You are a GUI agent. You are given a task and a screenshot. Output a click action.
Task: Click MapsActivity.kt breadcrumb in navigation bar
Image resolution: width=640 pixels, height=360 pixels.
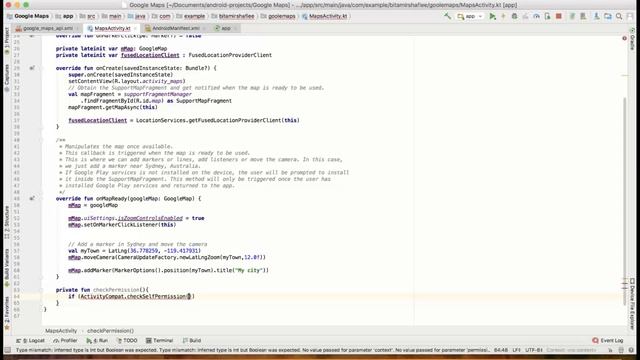(324, 16)
